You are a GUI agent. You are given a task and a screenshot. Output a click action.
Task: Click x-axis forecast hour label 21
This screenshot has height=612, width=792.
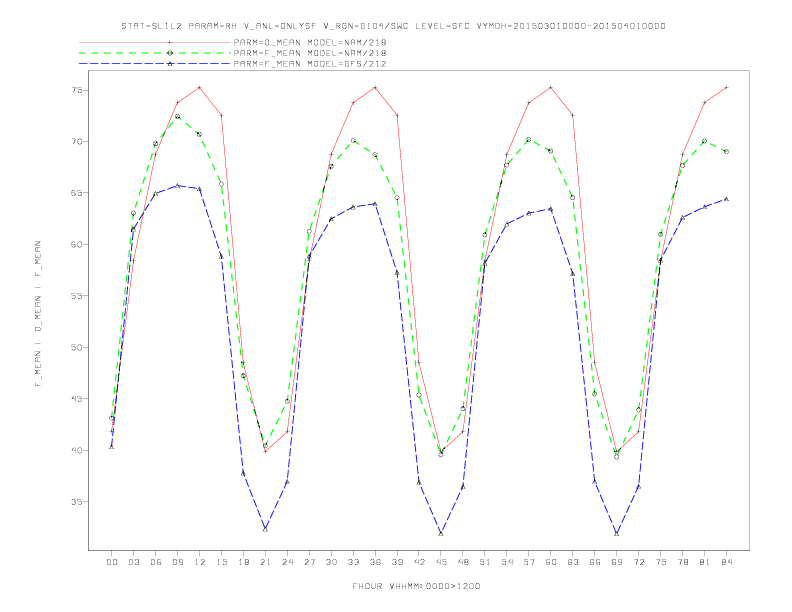(266, 562)
